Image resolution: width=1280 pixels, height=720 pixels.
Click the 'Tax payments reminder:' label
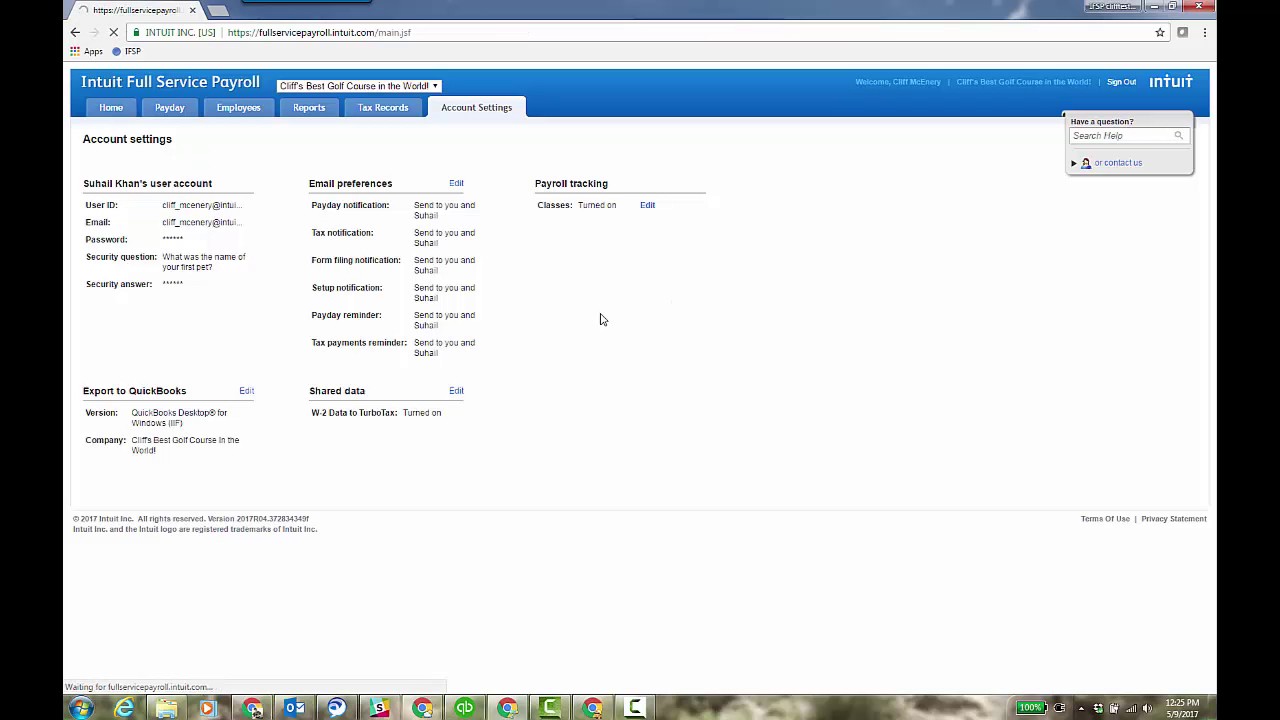tap(359, 343)
